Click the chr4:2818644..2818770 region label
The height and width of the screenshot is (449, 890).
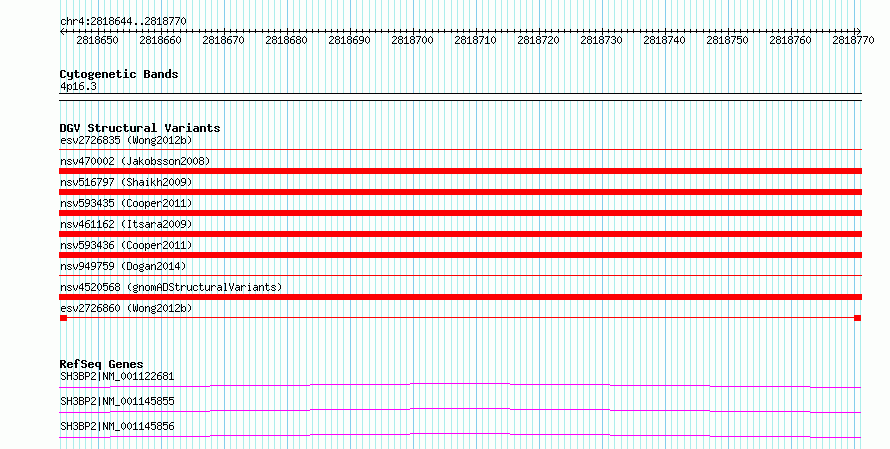[x=123, y=21]
